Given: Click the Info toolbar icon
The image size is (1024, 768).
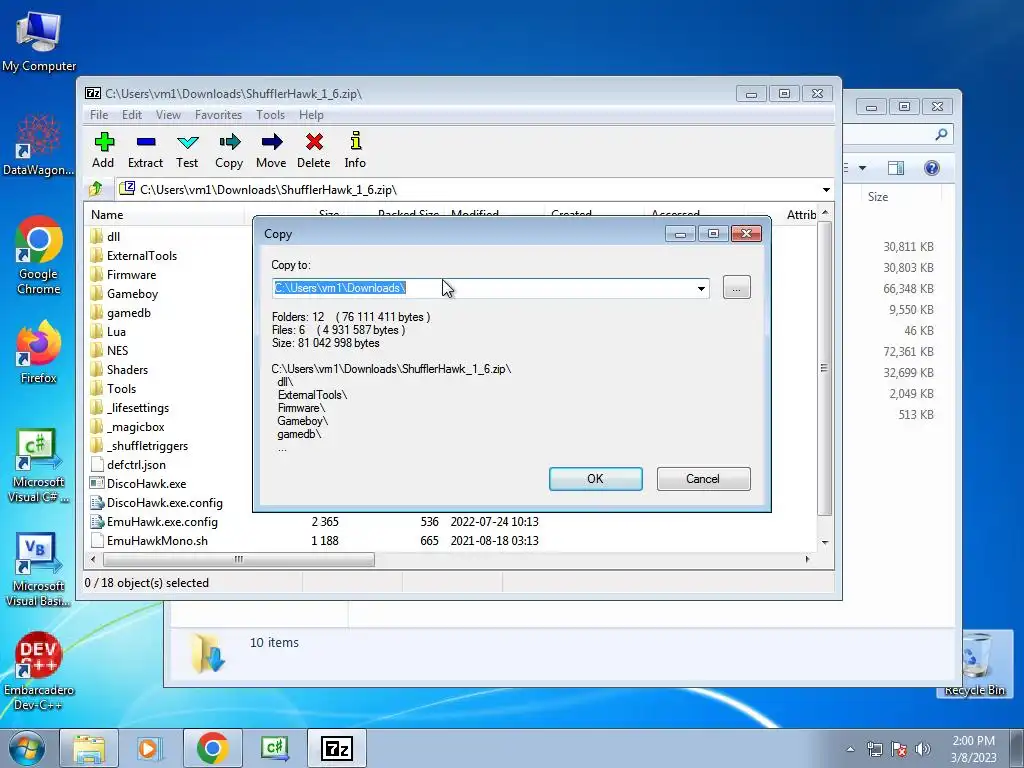Looking at the screenshot, I should tap(355, 150).
